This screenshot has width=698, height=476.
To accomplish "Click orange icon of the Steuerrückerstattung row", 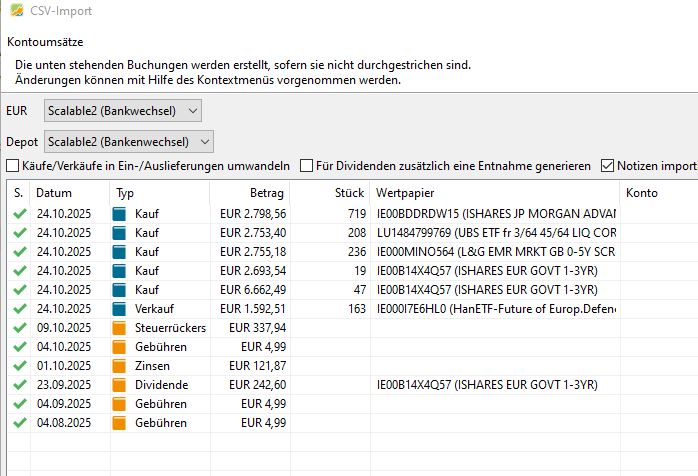I will pos(120,328).
